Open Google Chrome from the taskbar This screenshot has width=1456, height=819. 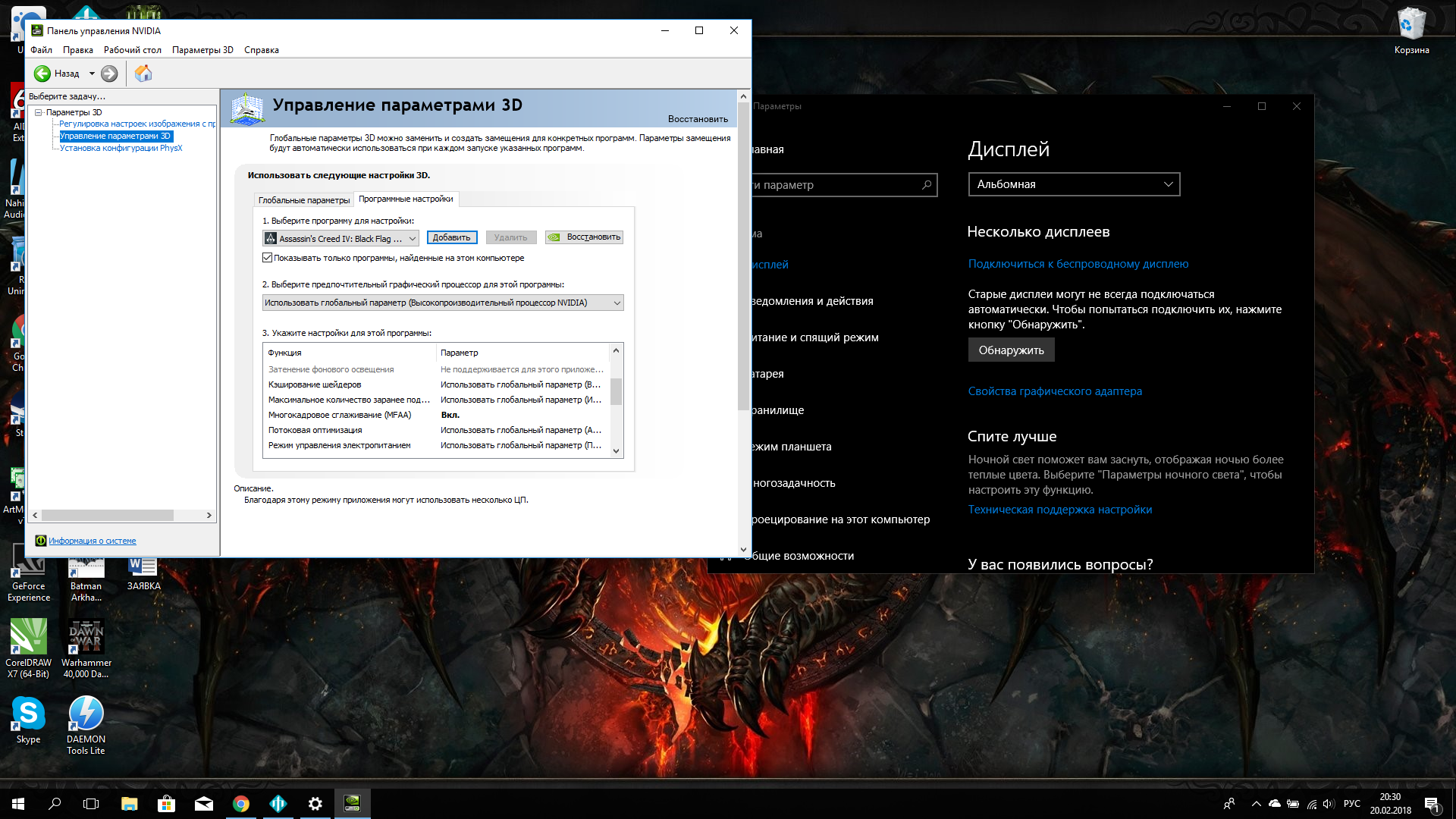[x=241, y=804]
